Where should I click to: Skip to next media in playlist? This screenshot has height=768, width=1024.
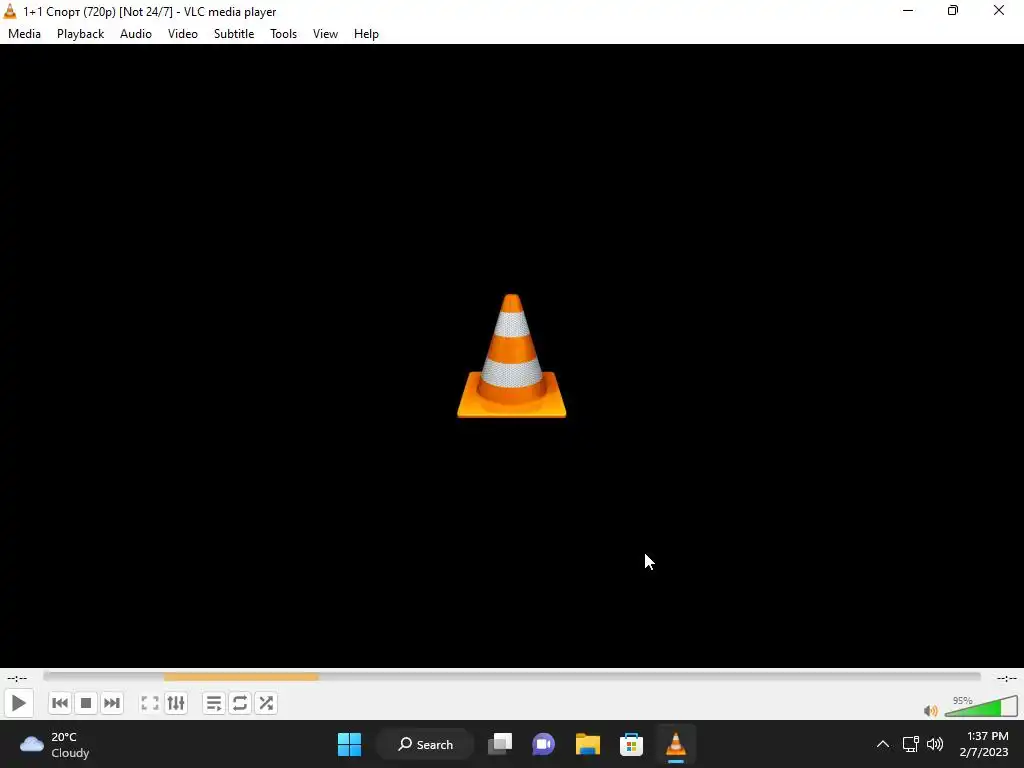pos(112,703)
